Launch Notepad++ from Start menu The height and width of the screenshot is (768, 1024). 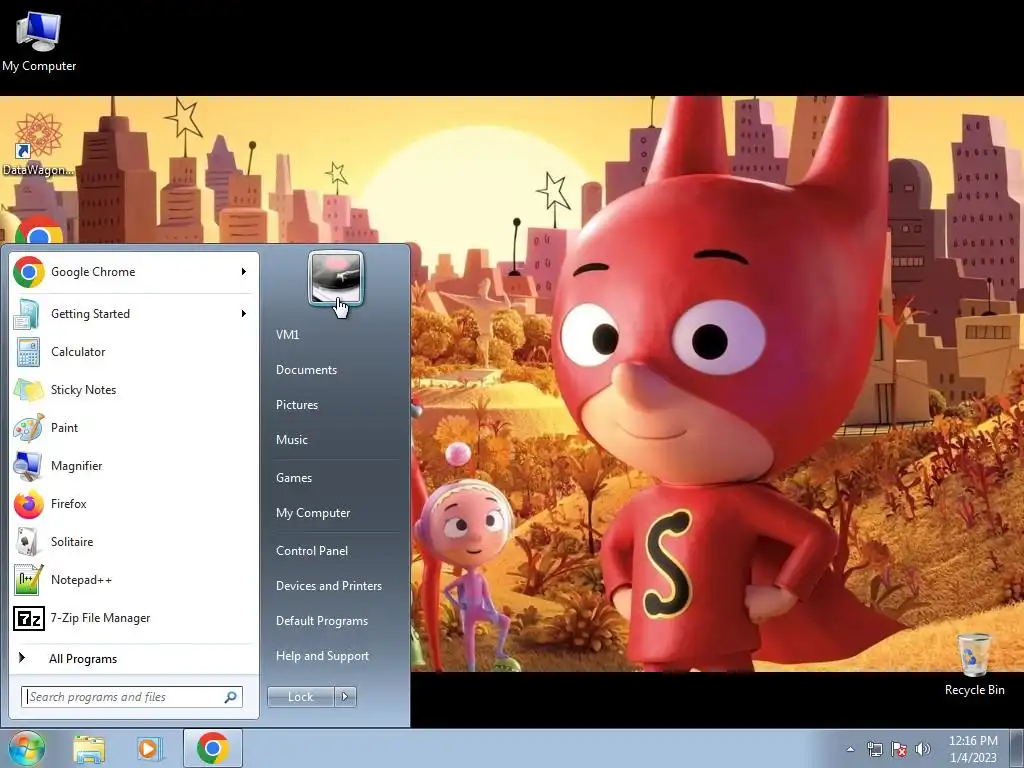[134, 579]
